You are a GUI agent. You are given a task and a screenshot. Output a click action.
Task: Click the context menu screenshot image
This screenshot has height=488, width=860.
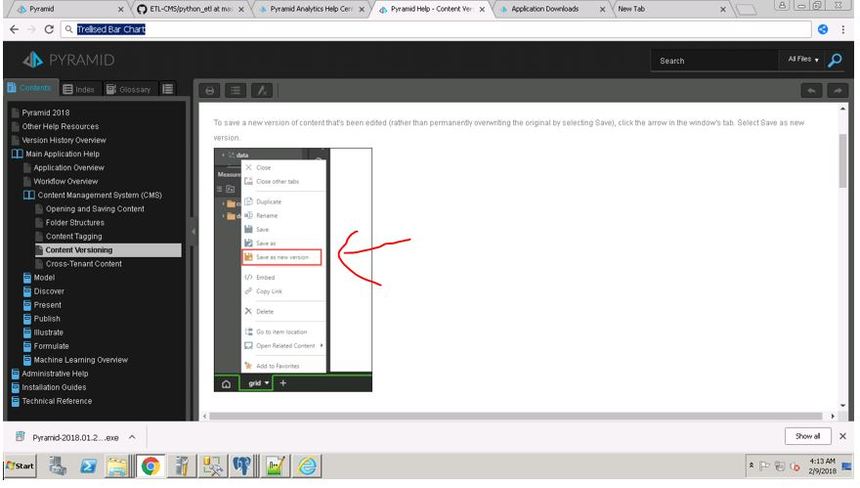[x=293, y=270]
